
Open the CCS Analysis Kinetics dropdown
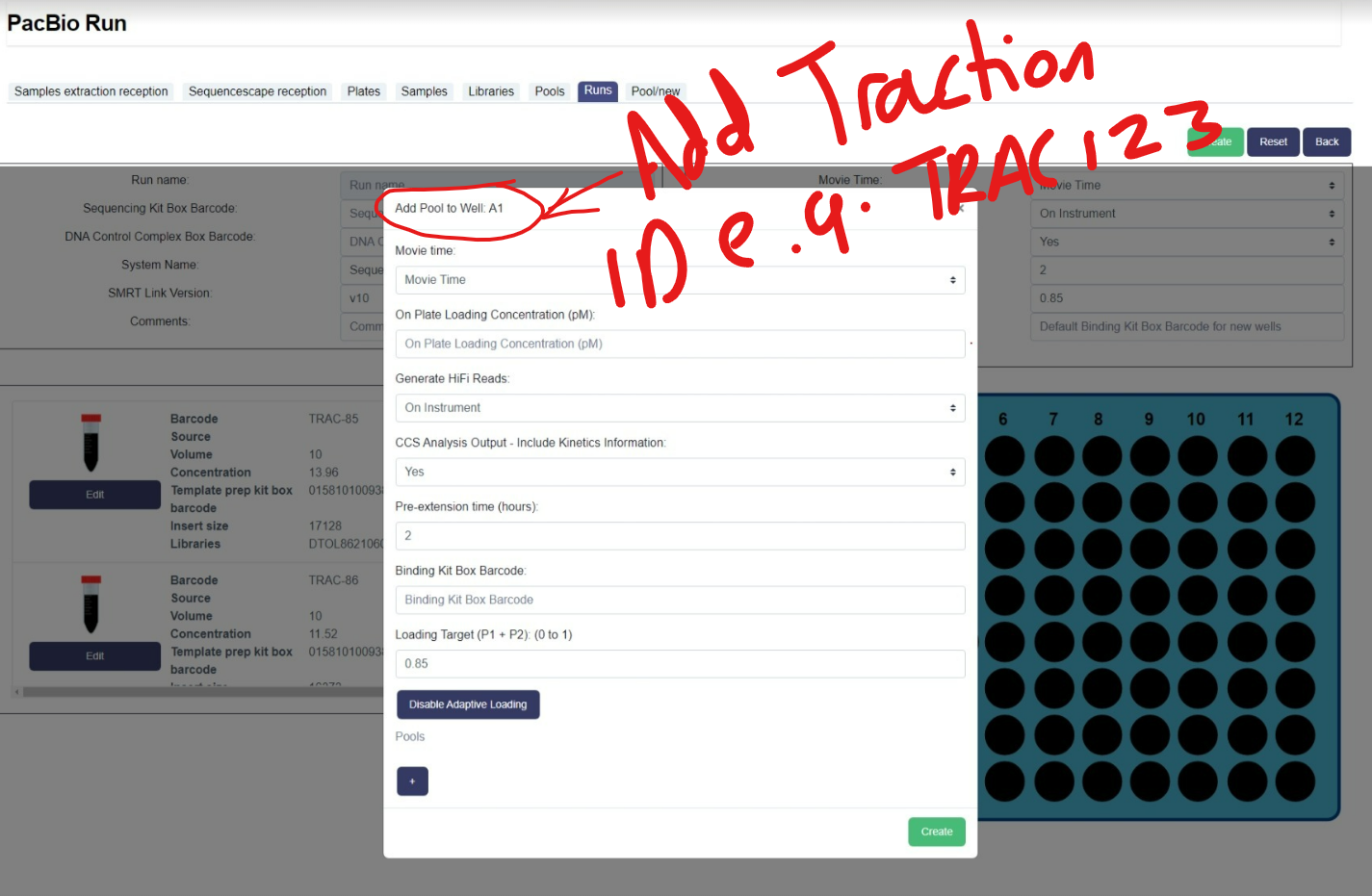click(680, 472)
